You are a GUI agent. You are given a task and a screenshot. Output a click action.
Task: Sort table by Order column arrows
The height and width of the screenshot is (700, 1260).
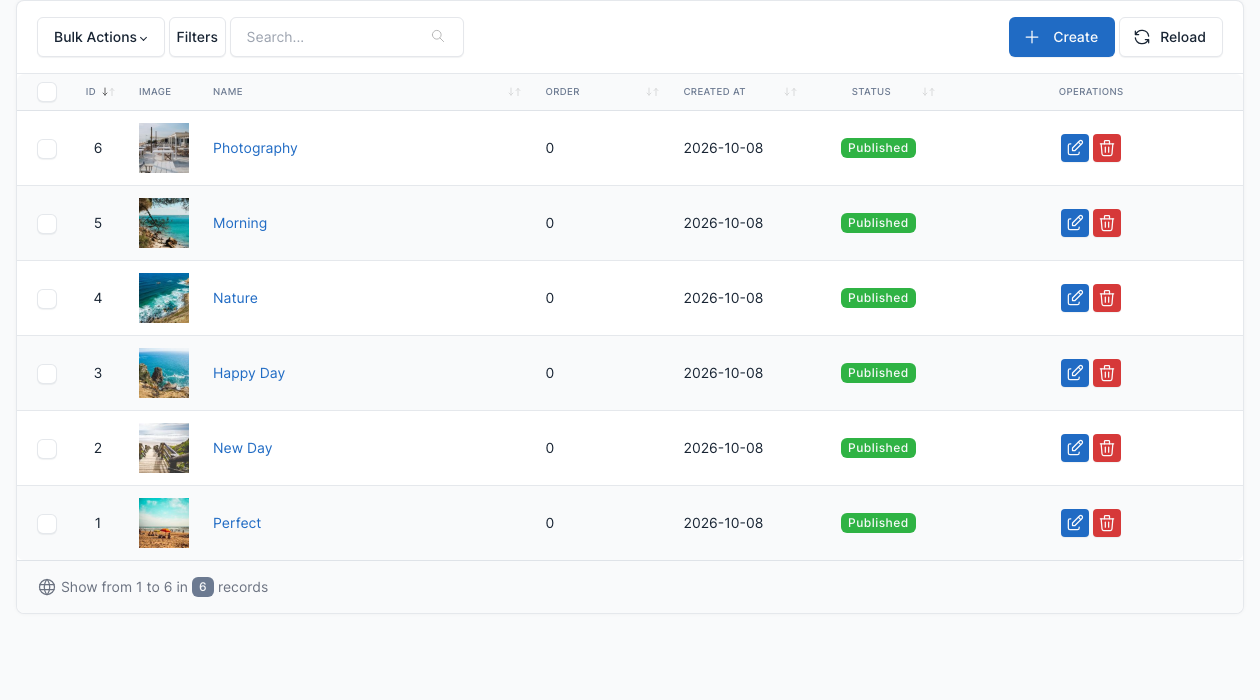tap(652, 92)
